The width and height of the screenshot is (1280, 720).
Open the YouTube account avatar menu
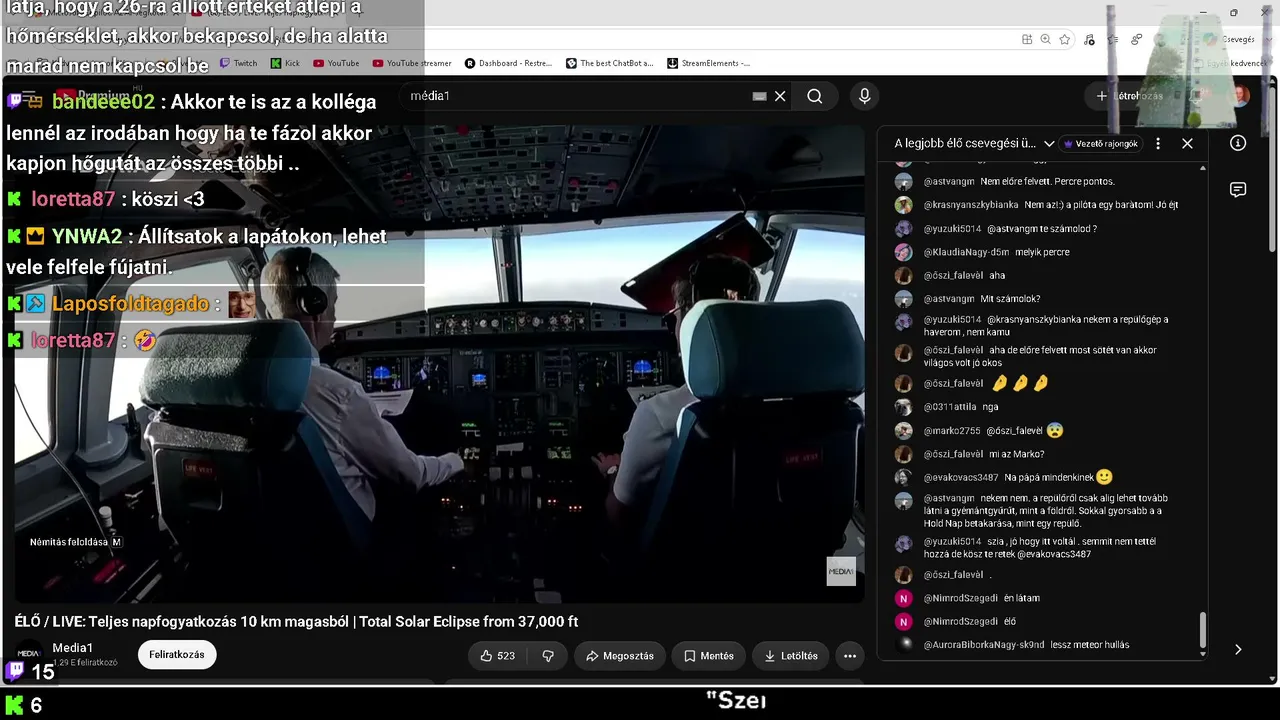pyautogui.click(x=1240, y=96)
